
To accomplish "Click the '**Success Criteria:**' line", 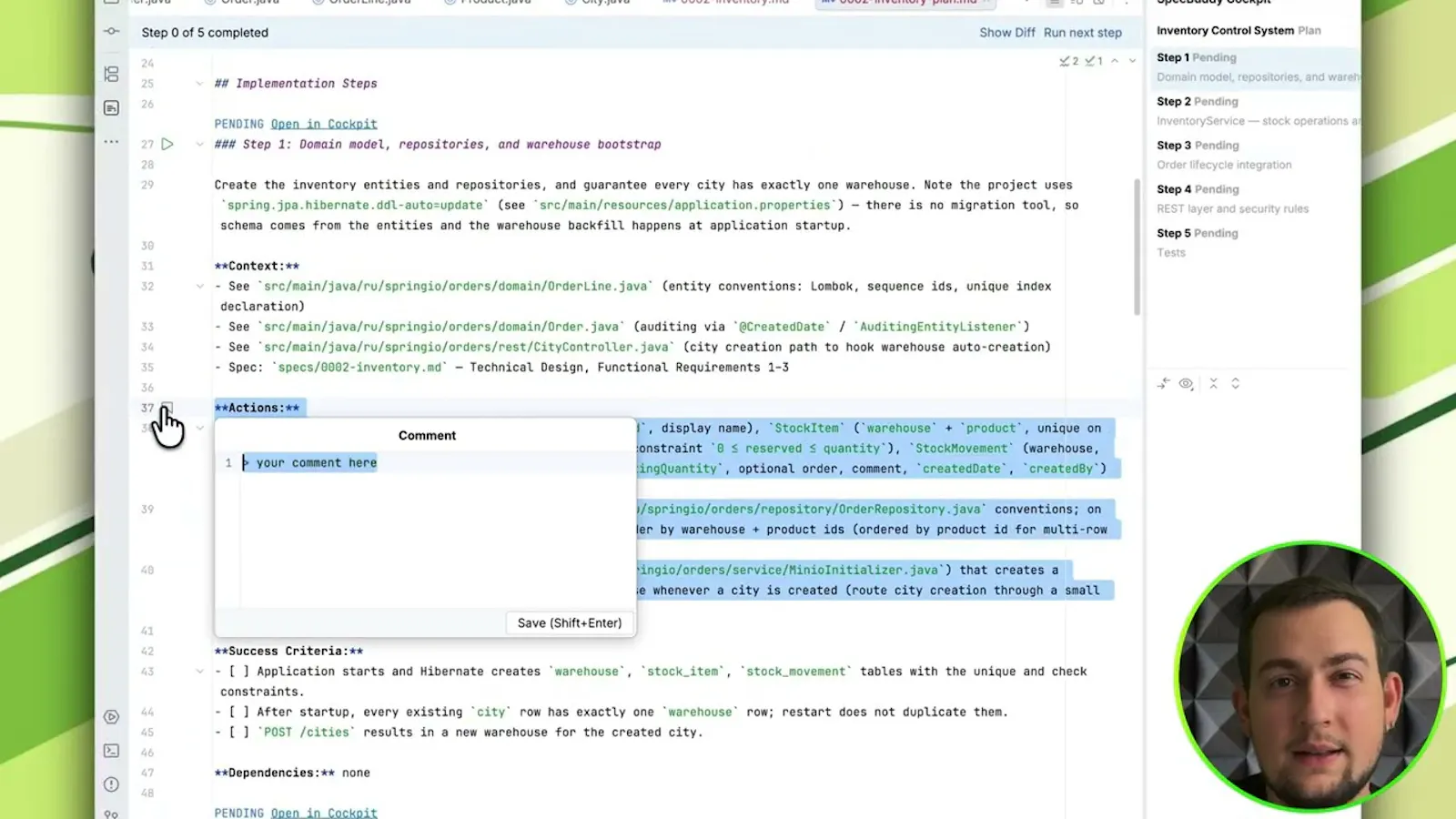I will pos(288,651).
